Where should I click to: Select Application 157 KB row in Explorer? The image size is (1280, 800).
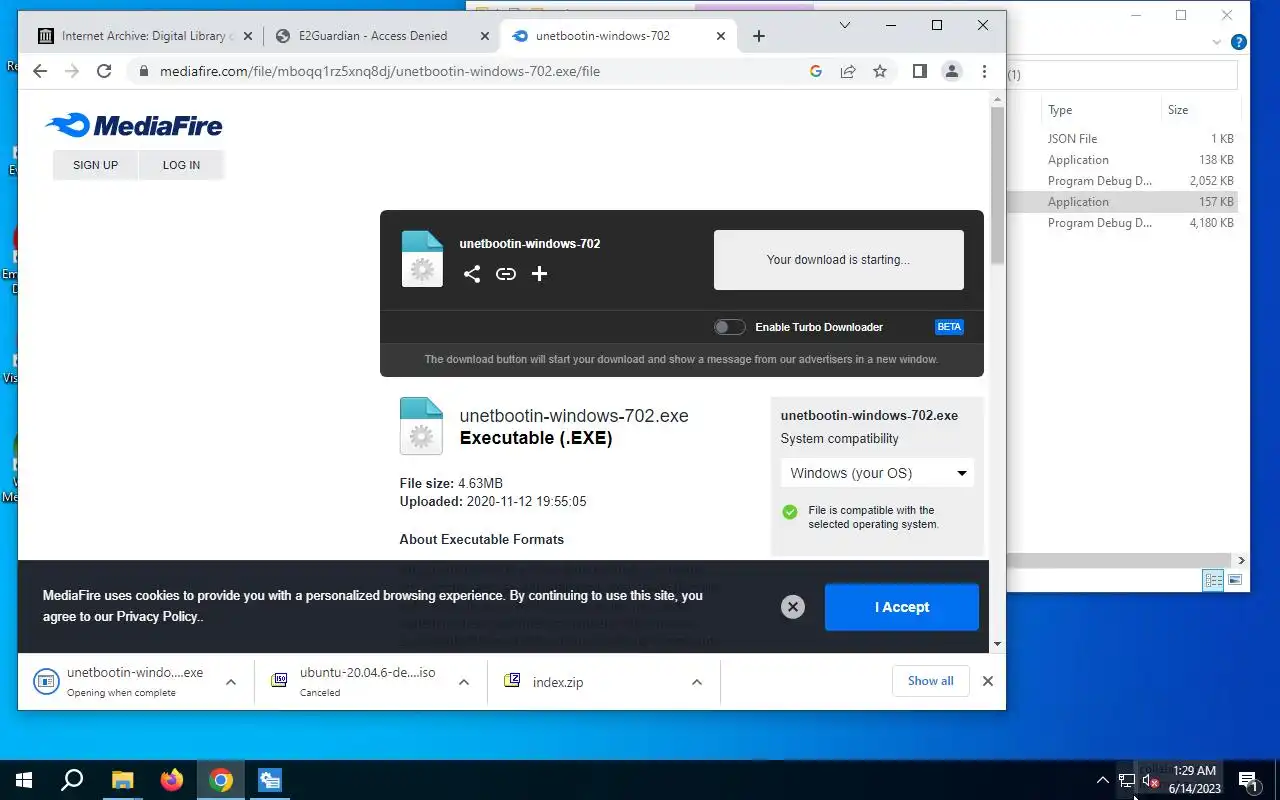click(x=1123, y=202)
